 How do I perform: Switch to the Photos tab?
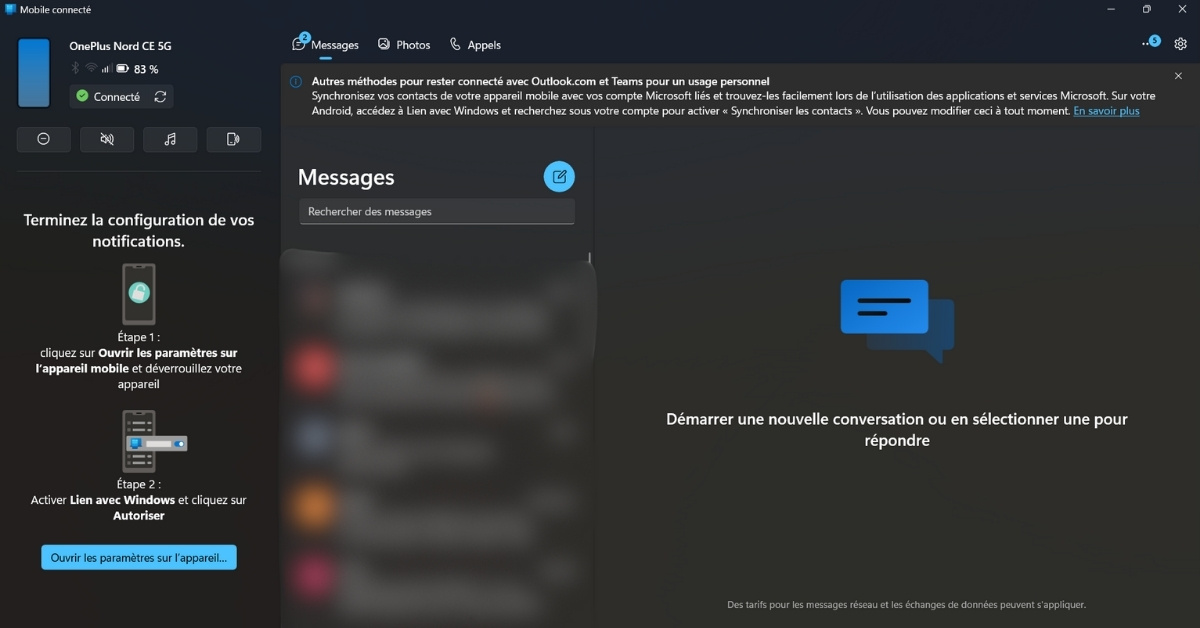(404, 45)
